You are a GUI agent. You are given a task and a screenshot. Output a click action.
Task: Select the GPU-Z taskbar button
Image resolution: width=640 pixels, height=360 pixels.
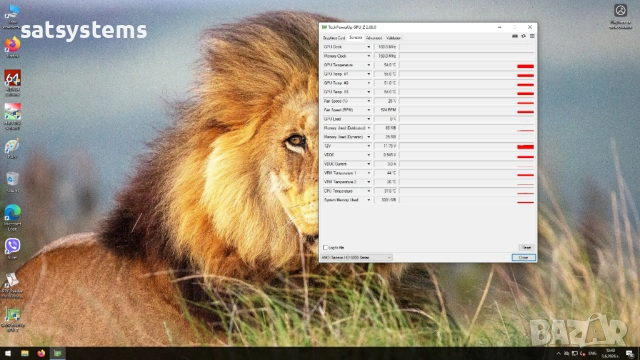pyautogui.click(x=58, y=353)
